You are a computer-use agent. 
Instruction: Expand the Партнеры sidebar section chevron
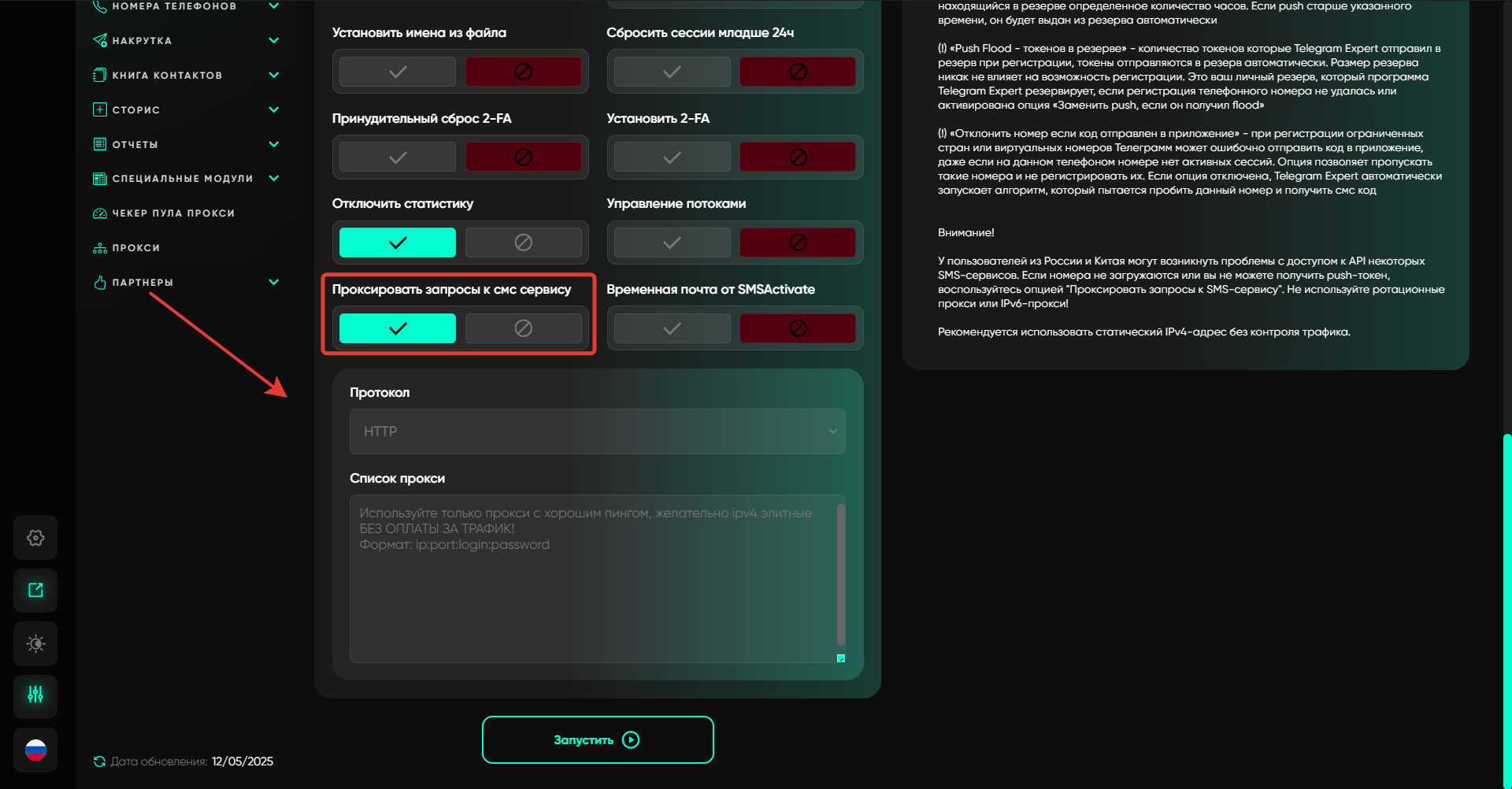[273, 282]
